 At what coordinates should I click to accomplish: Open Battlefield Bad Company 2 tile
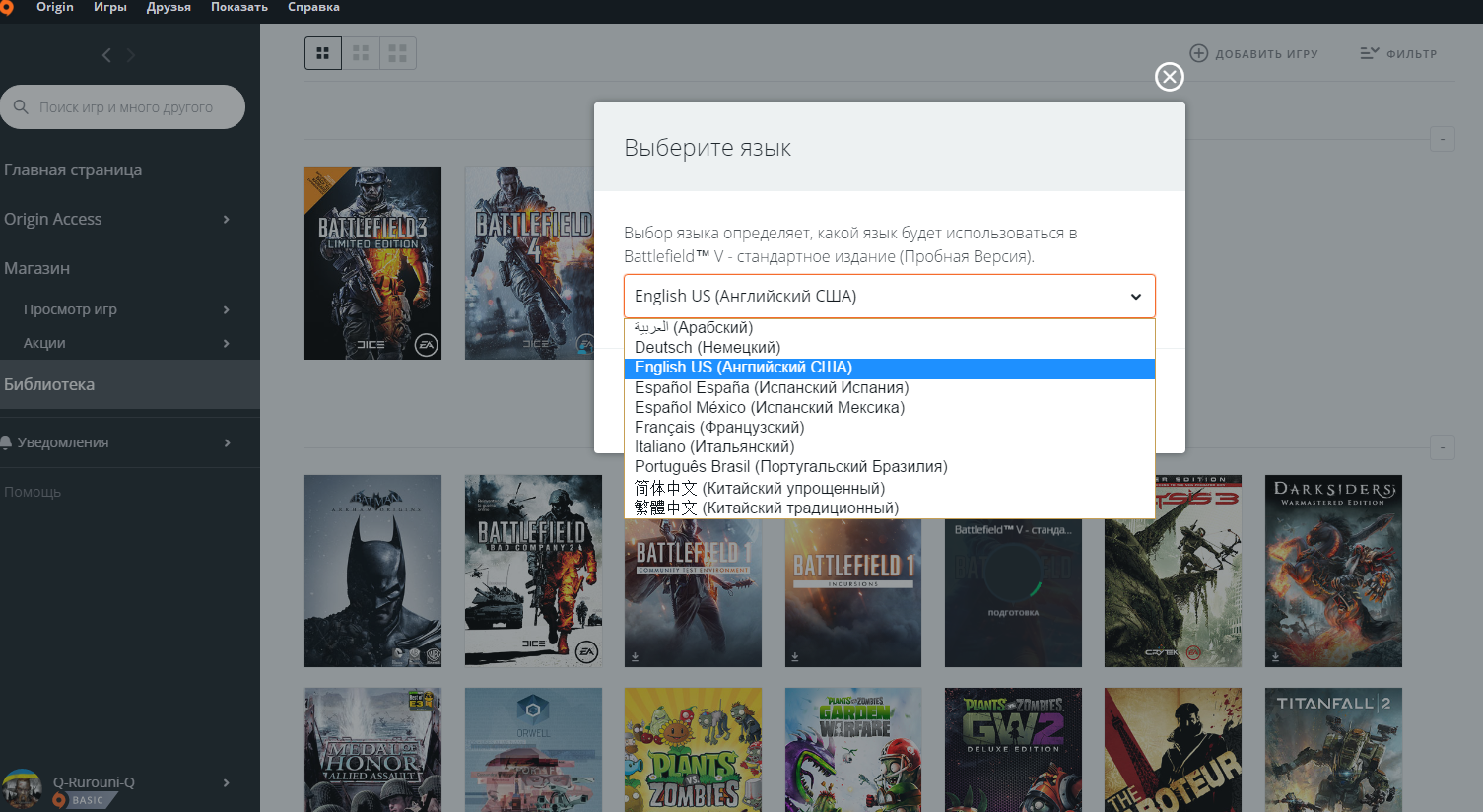(x=533, y=572)
